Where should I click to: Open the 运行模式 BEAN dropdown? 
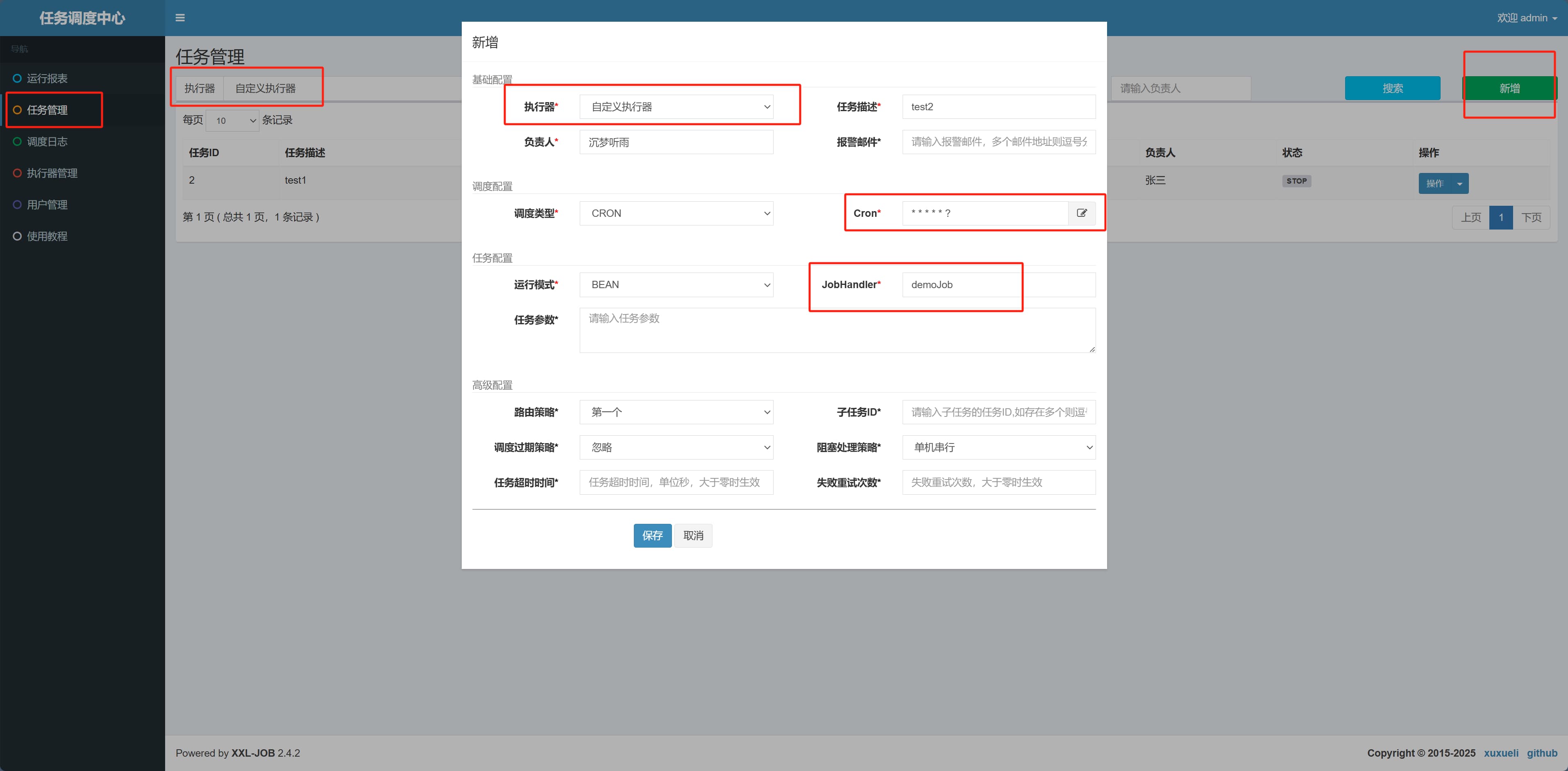(x=676, y=284)
